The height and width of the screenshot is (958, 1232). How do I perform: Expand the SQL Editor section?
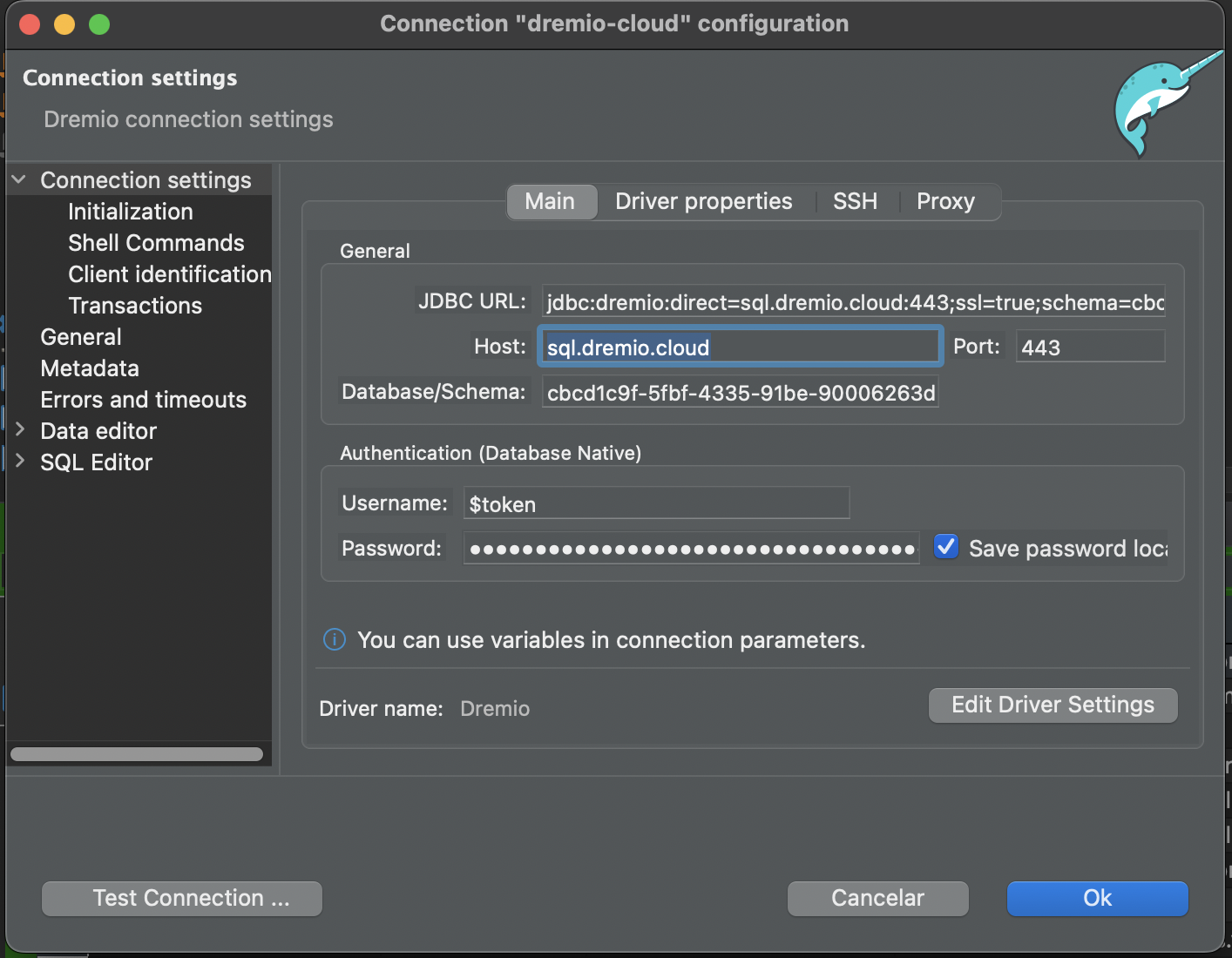[x=20, y=462]
